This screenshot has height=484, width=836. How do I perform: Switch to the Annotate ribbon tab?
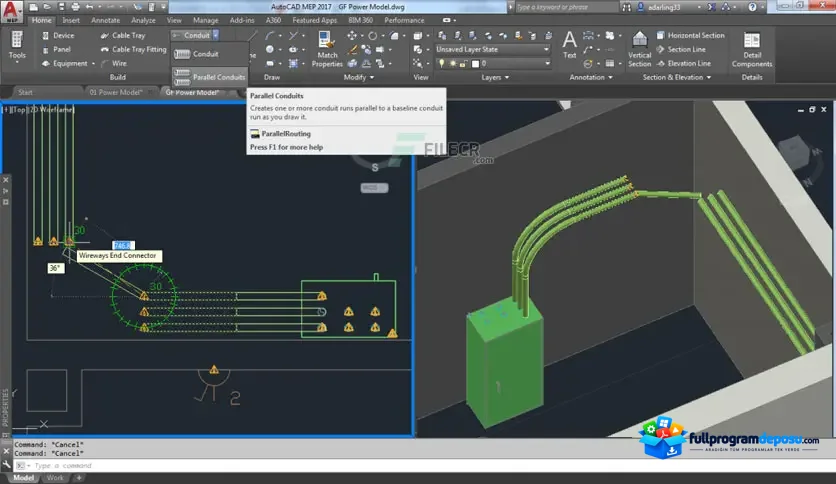[x=106, y=20]
